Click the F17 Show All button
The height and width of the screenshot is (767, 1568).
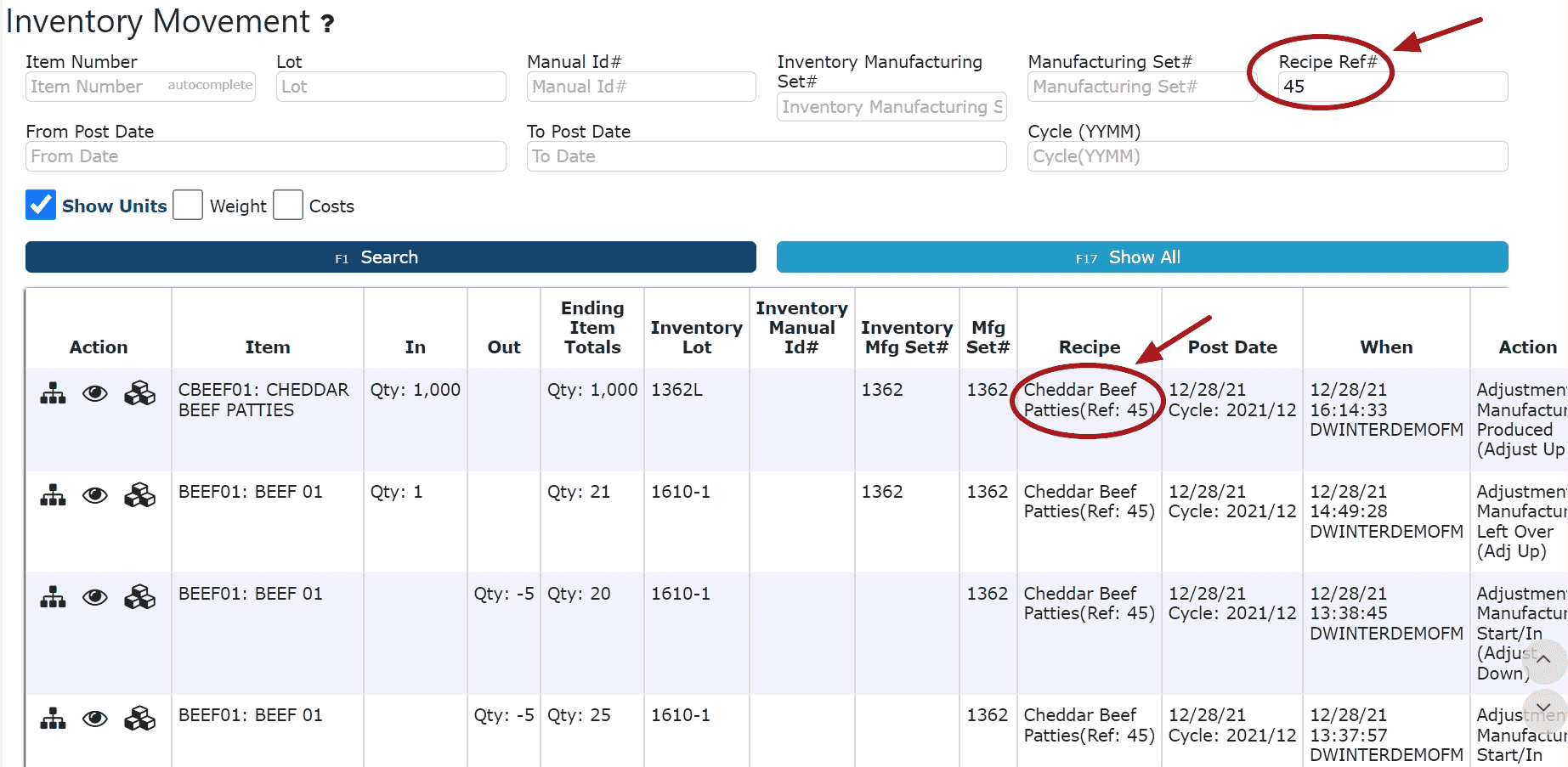(x=1142, y=257)
